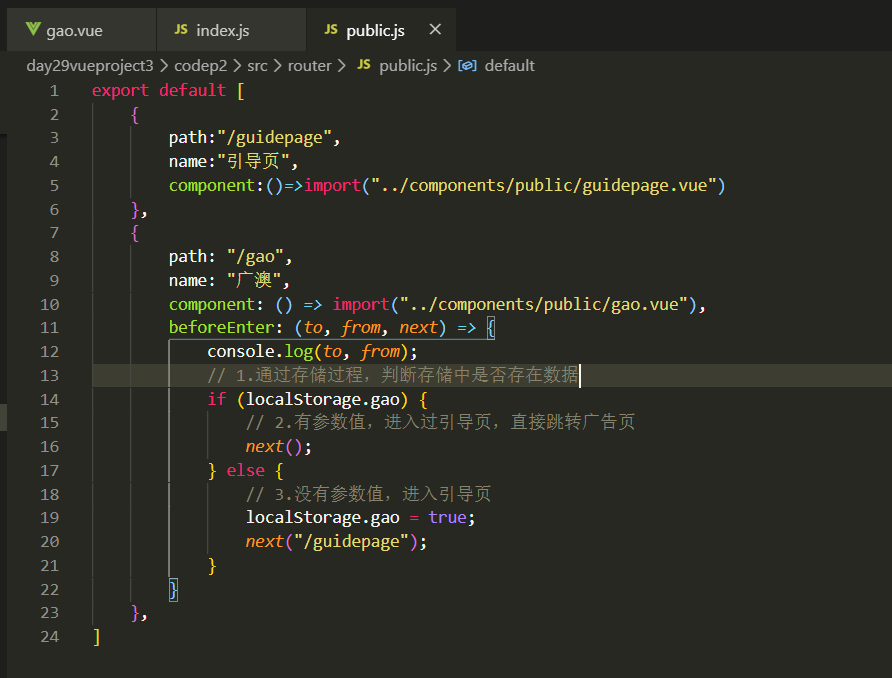
Task: Click the comment on line 13
Action: [393, 375]
